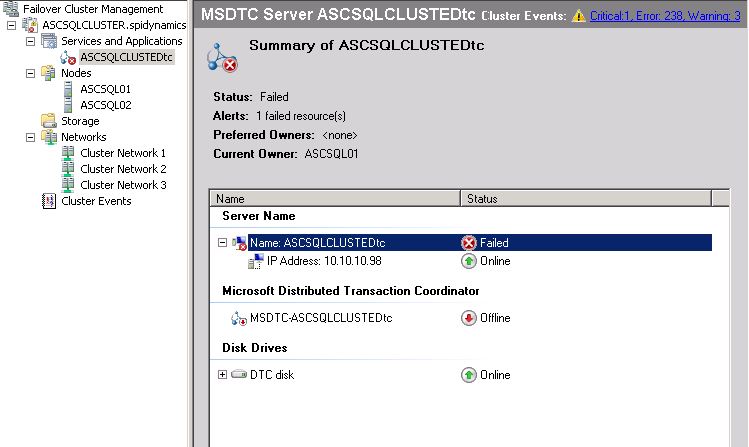Select Cluster Network 3 label

[x=123, y=184]
